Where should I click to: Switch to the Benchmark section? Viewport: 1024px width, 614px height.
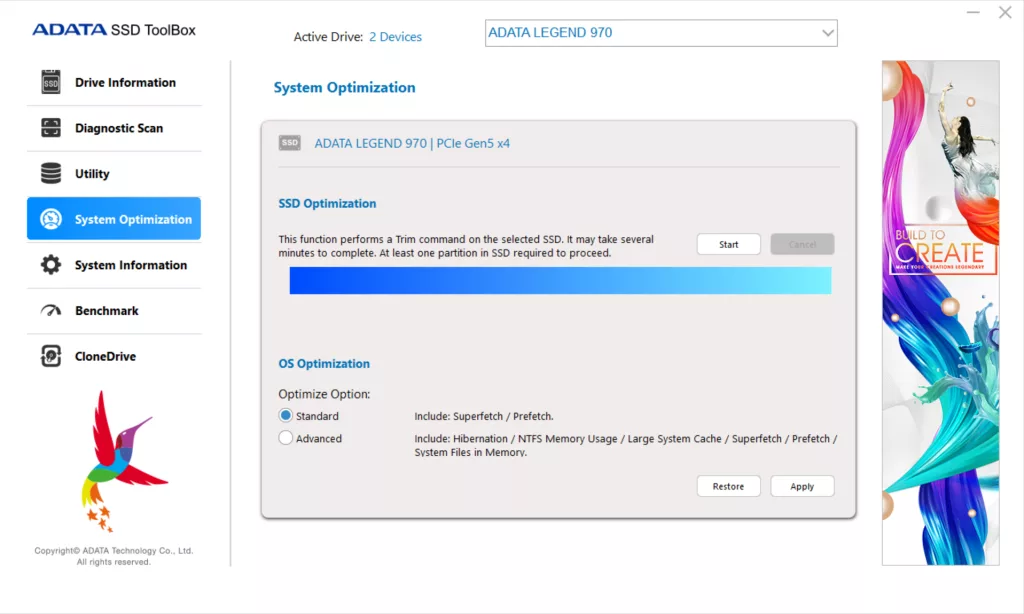point(114,310)
